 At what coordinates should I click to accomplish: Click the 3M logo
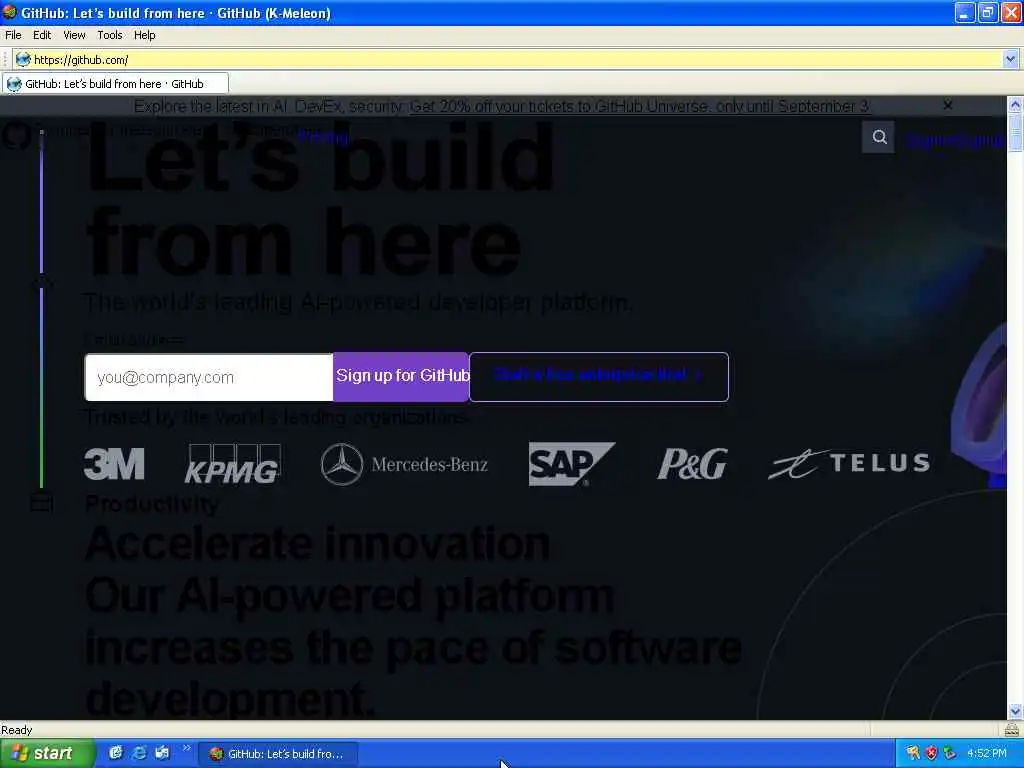tap(114, 464)
